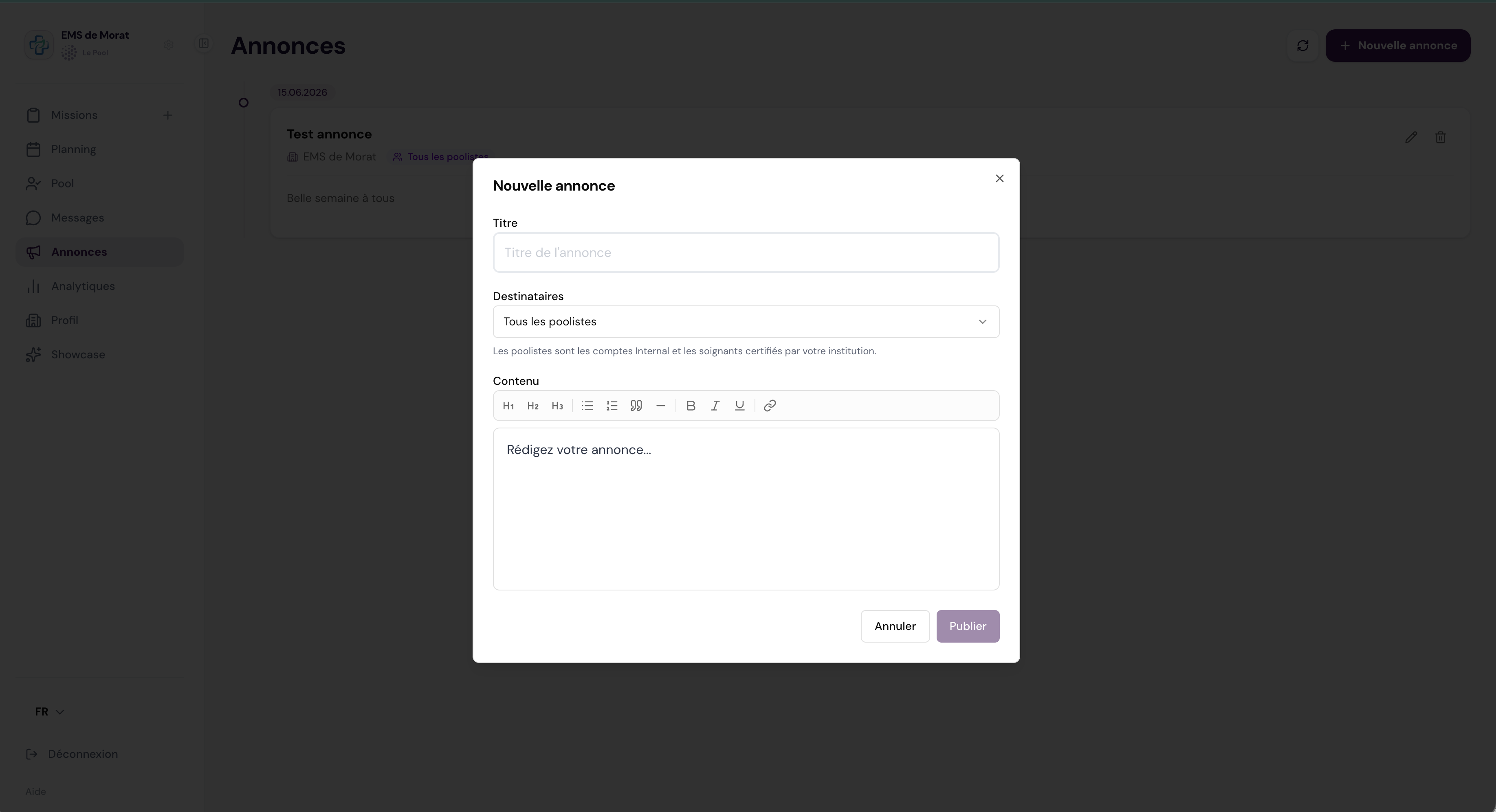Viewport: 1496px width, 812px height.
Task: Click the EMS de Morat logo
Action: pyautogui.click(x=39, y=45)
